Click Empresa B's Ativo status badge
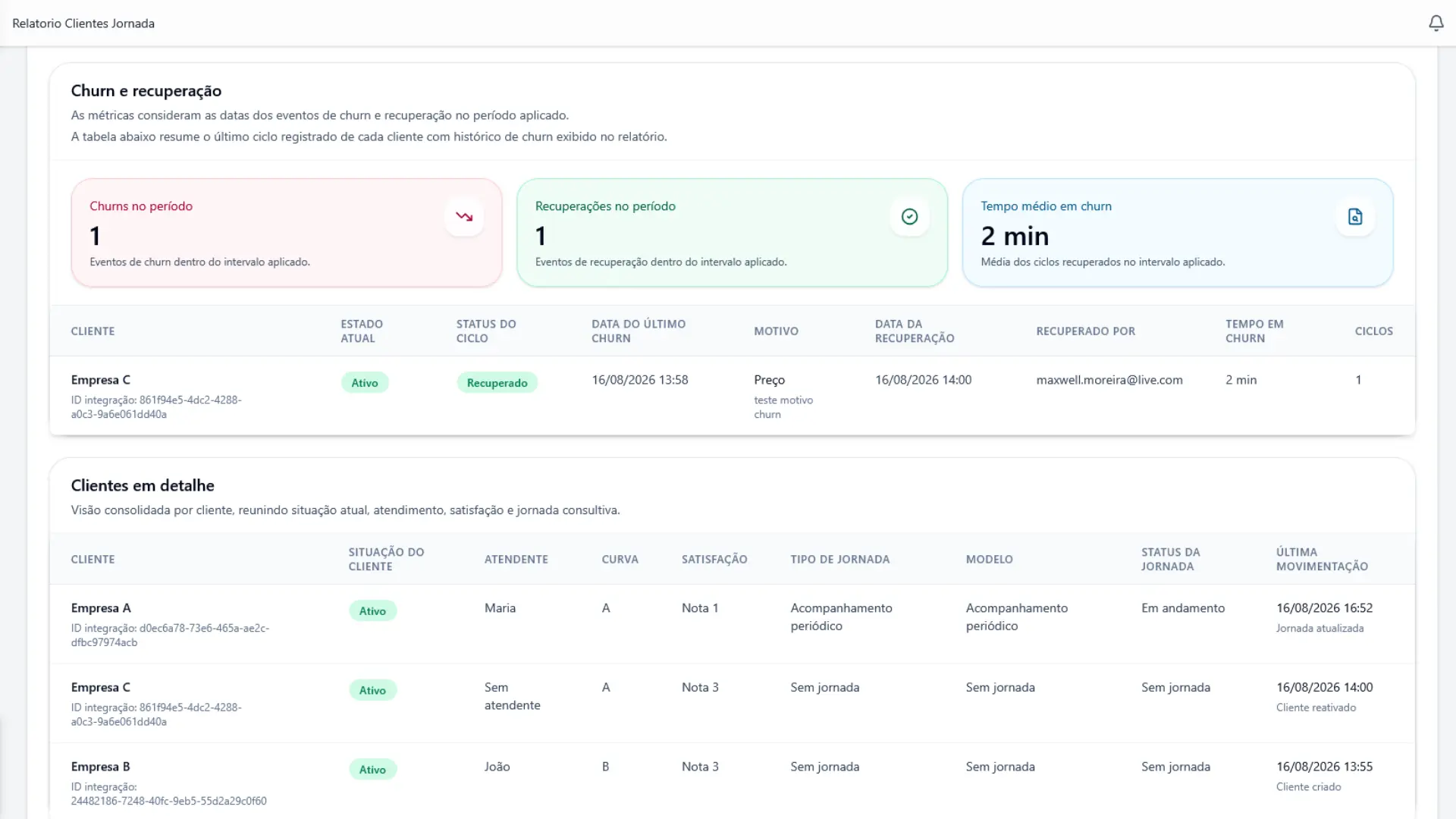 (x=372, y=770)
